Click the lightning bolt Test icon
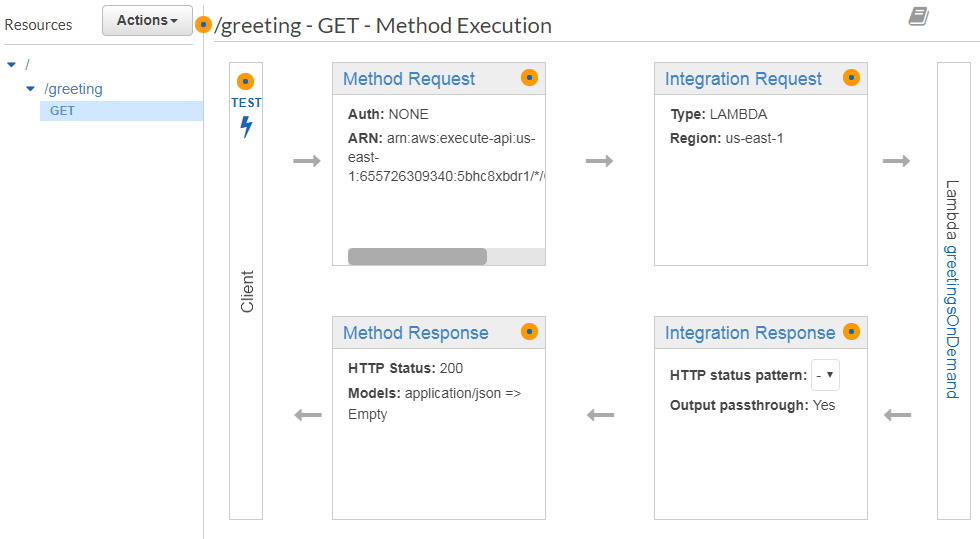The height and width of the screenshot is (539, 980). [246, 127]
